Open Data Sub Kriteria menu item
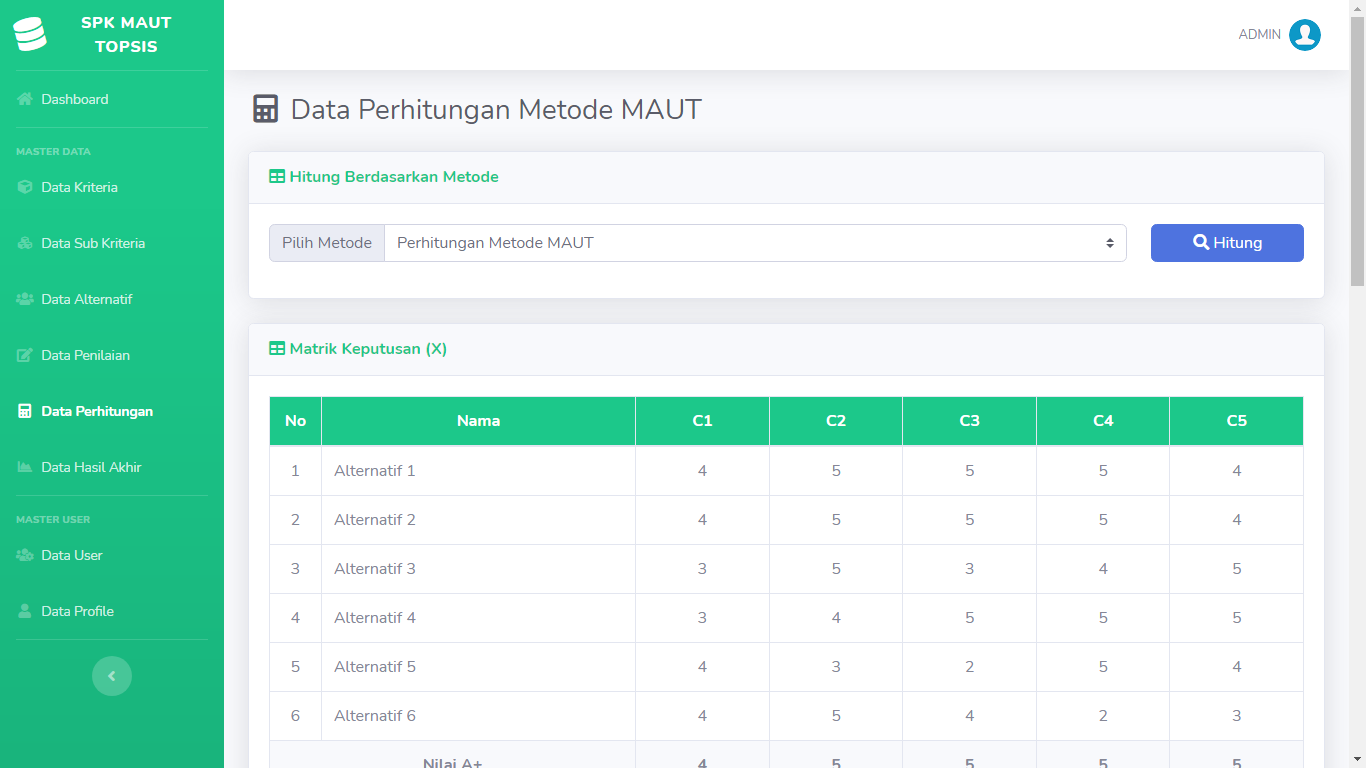The width and height of the screenshot is (1366, 768). (93, 243)
